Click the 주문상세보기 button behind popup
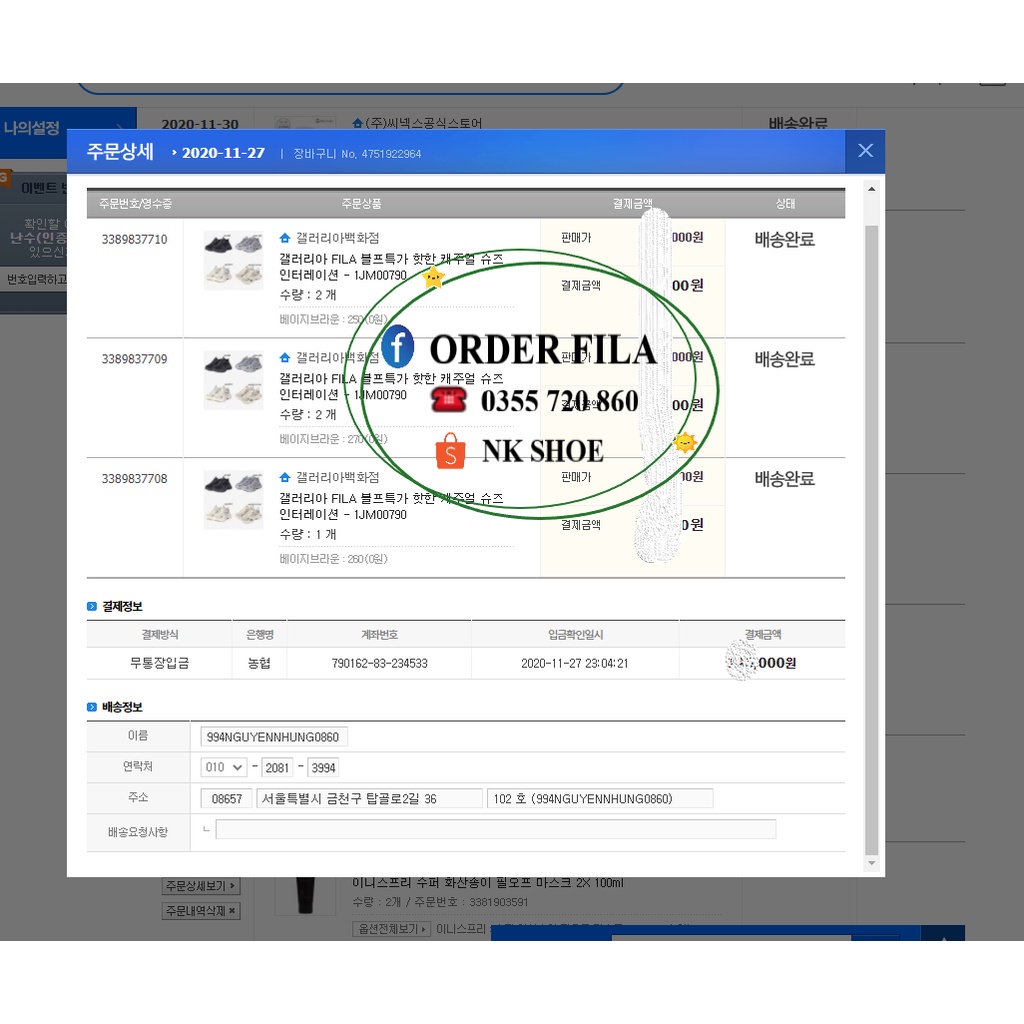Image resolution: width=1024 pixels, height=1024 pixels. pos(201,886)
